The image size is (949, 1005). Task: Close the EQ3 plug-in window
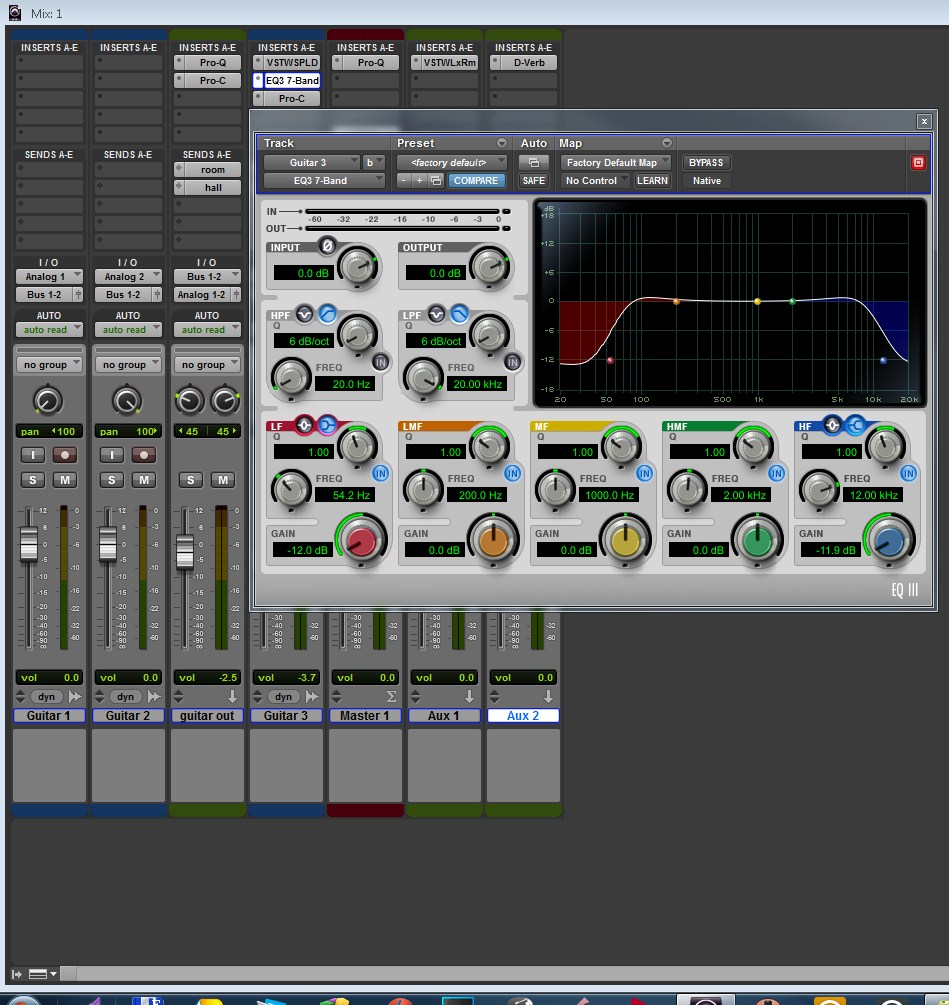pyautogui.click(x=924, y=121)
